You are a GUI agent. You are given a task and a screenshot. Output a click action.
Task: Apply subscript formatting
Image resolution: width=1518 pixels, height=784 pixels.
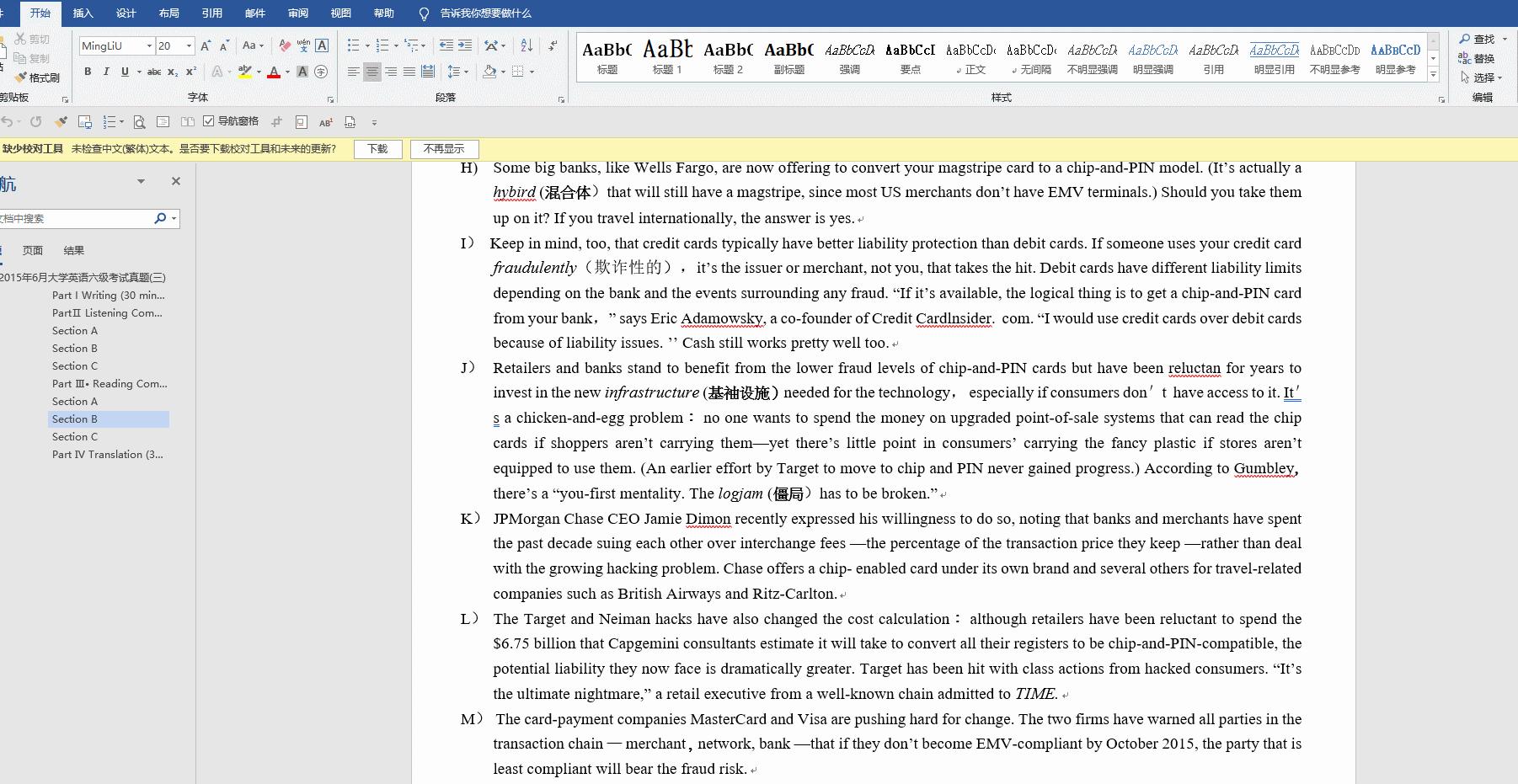[x=173, y=72]
